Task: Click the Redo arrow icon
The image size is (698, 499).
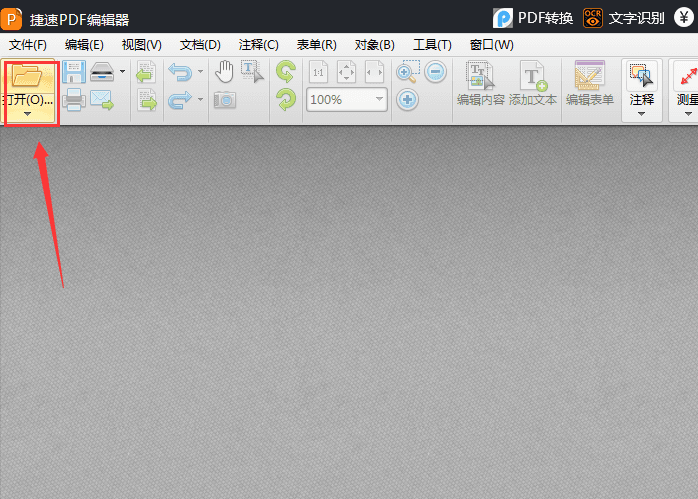Action: 180,99
